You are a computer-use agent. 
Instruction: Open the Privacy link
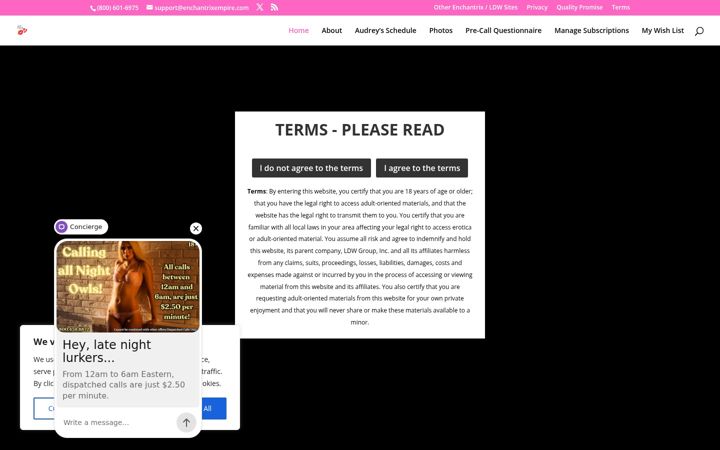[537, 7]
